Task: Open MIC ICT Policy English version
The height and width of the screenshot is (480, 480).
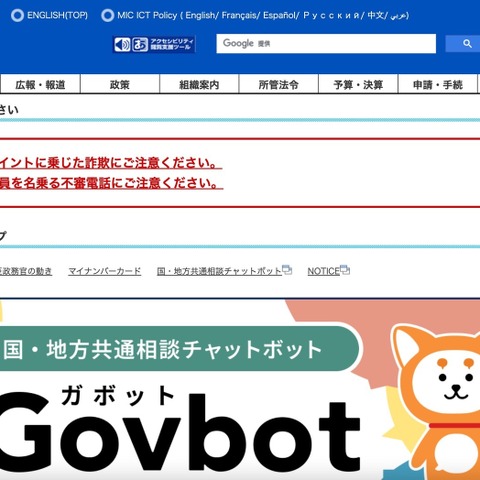Action: pos(200,15)
